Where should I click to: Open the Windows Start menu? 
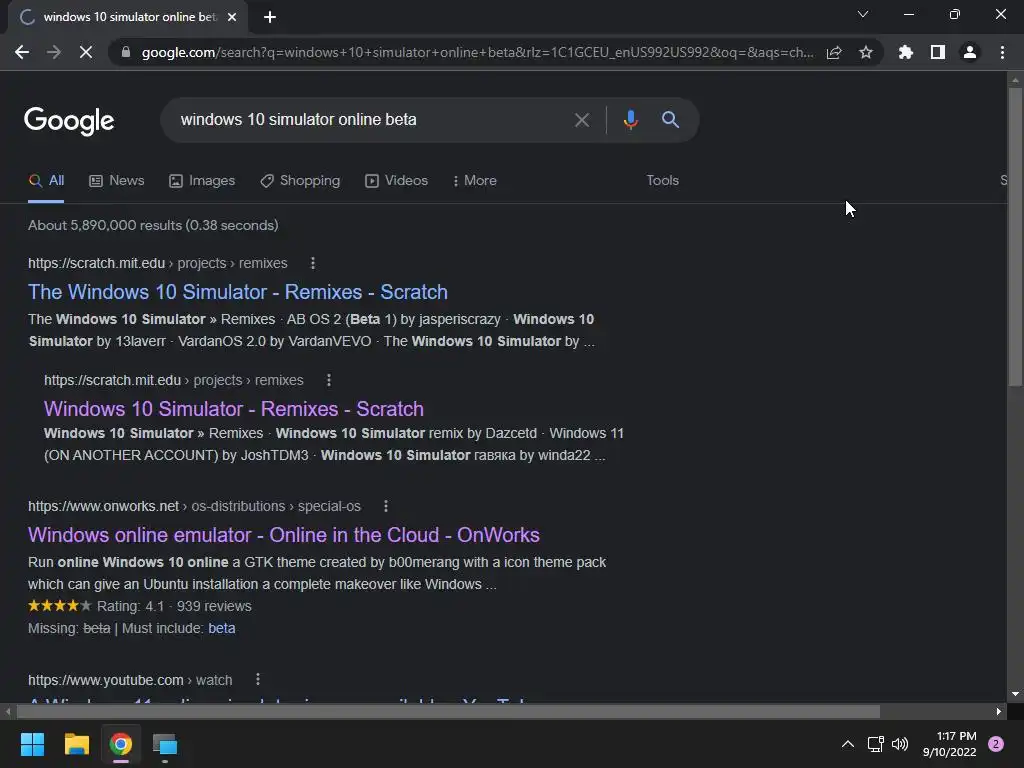click(x=32, y=744)
